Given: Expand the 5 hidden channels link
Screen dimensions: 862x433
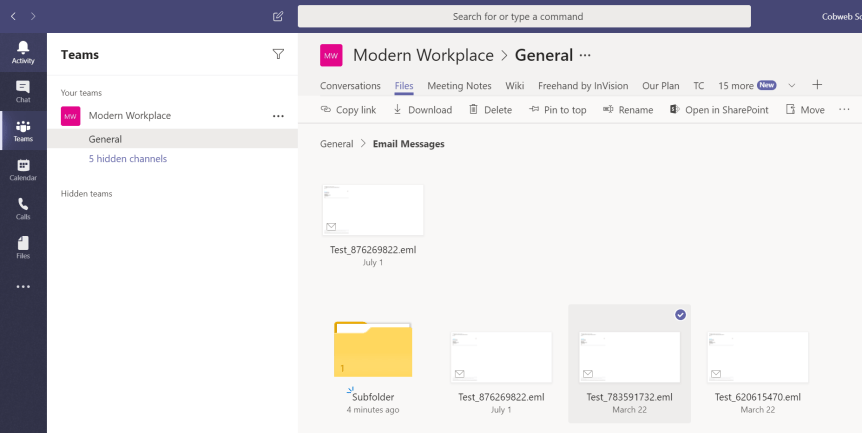Looking at the screenshot, I should [x=127, y=159].
